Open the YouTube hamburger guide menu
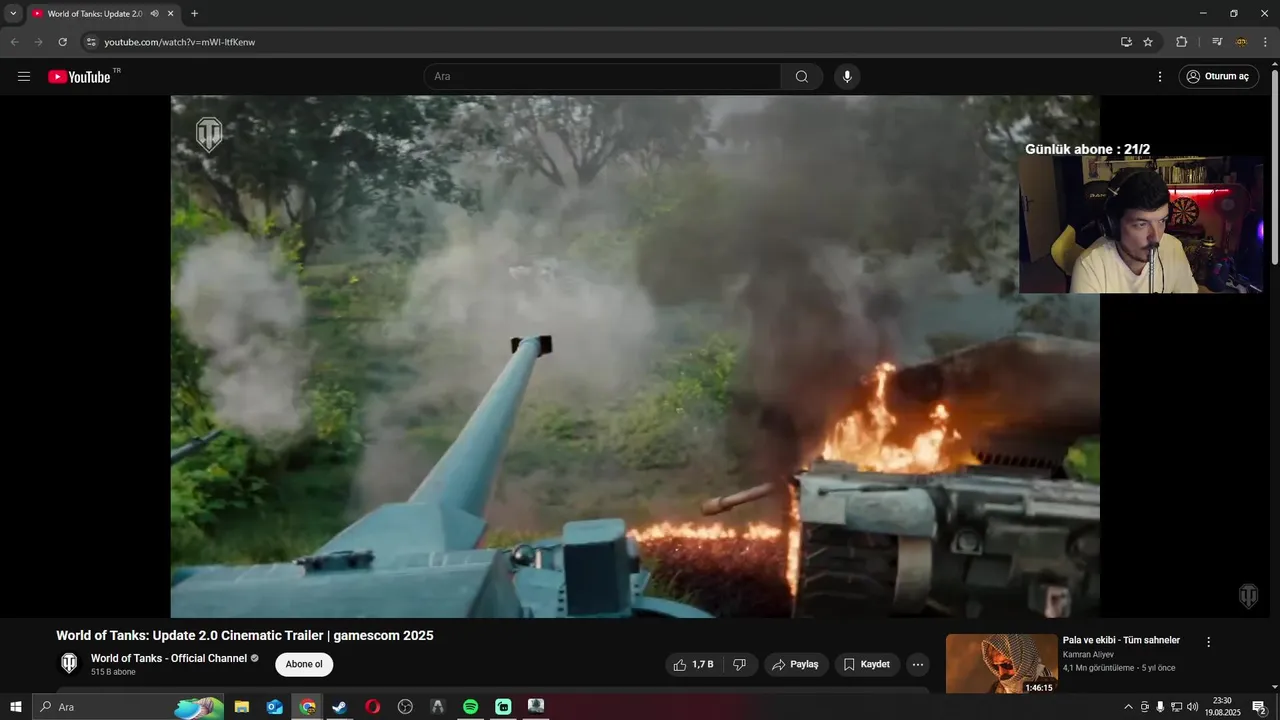Viewport: 1280px width, 720px height. click(24, 76)
